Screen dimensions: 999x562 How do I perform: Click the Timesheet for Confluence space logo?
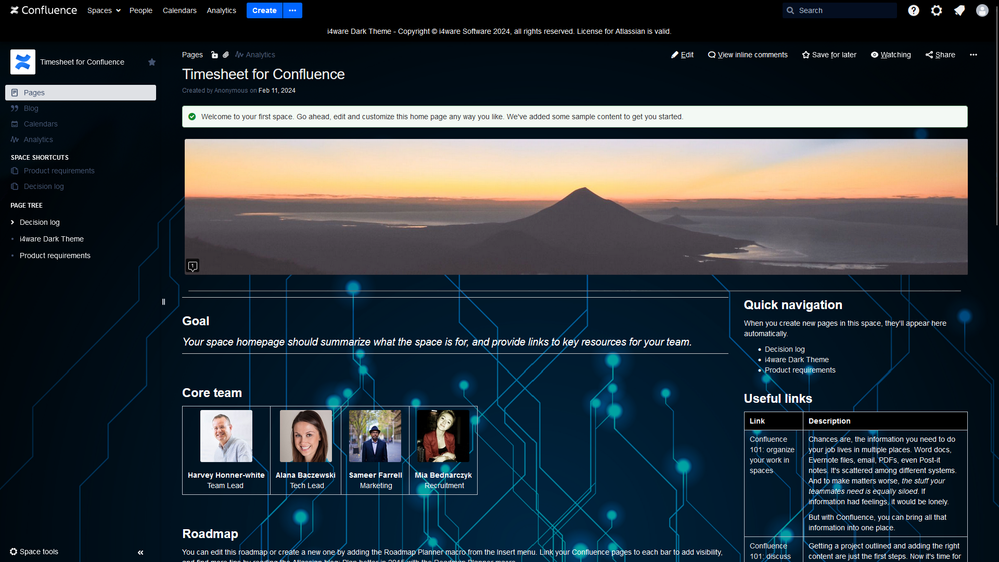pos(23,62)
